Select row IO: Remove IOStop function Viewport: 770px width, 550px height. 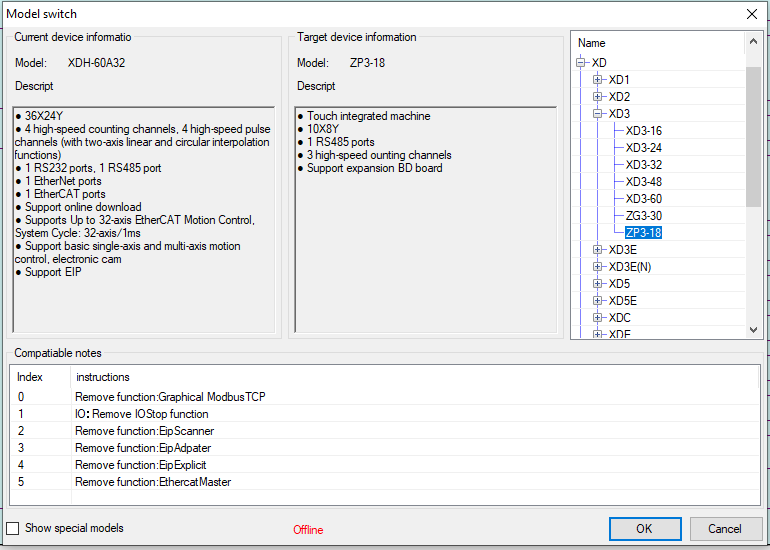click(385, 414)
